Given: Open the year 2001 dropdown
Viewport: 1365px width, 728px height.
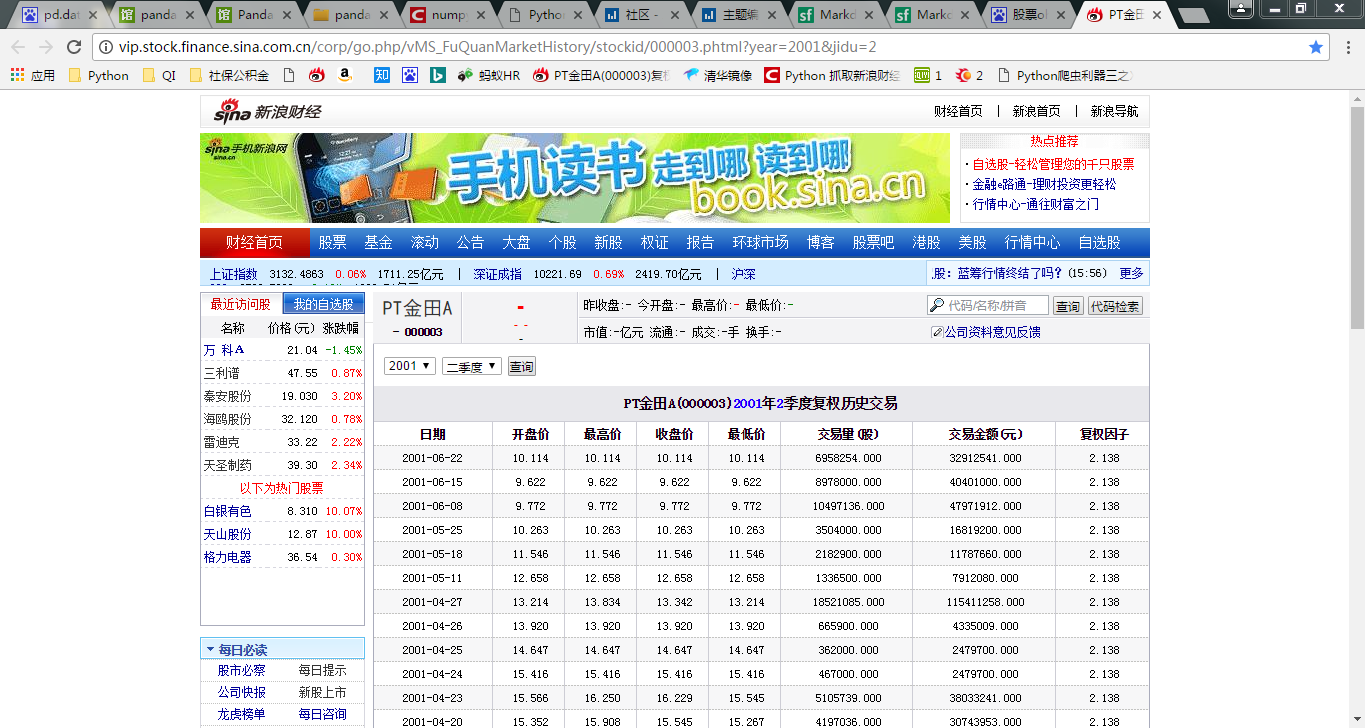Looking at the screenshot, I should (x=410, y=366).
